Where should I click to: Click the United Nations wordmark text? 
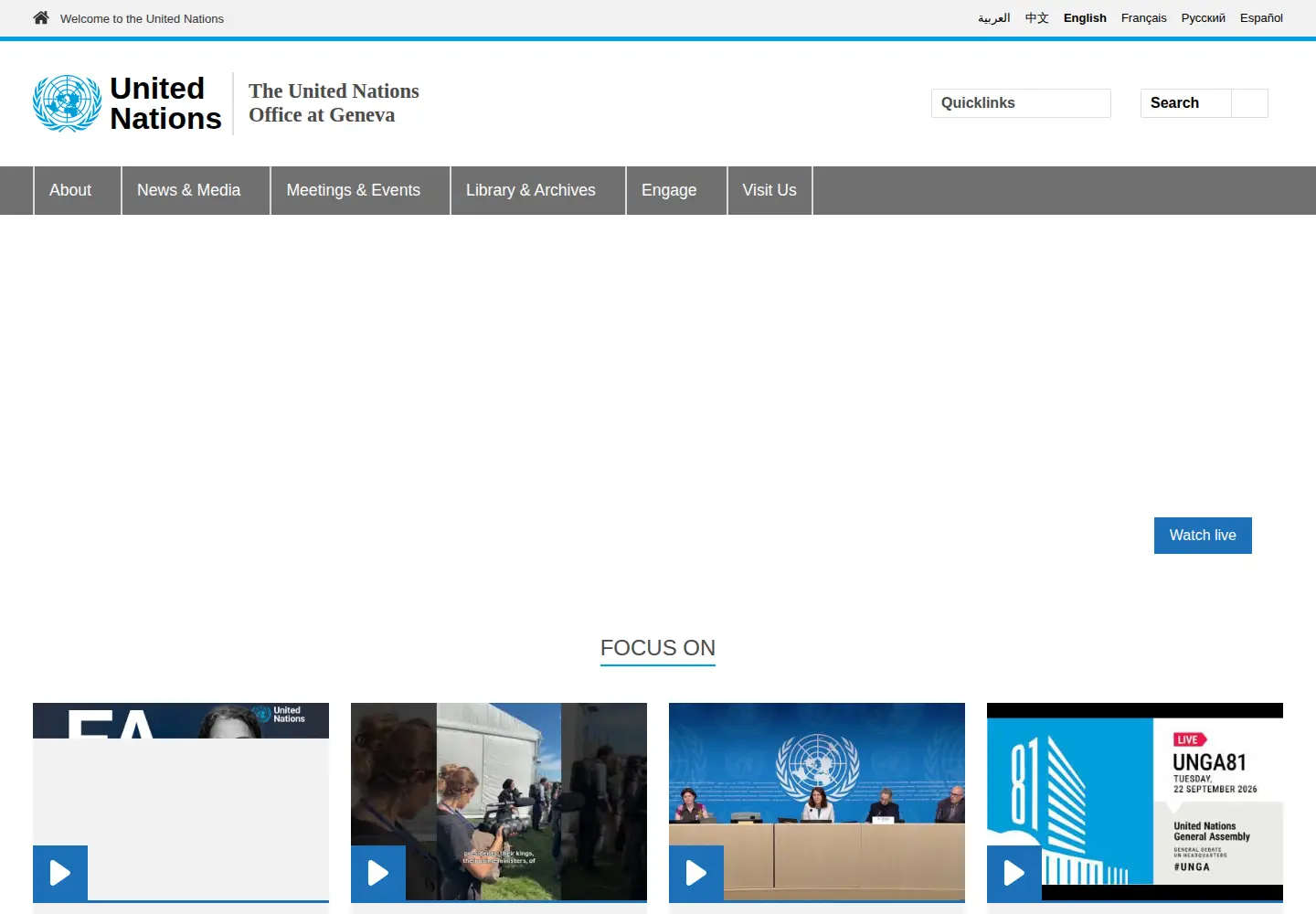165,103
